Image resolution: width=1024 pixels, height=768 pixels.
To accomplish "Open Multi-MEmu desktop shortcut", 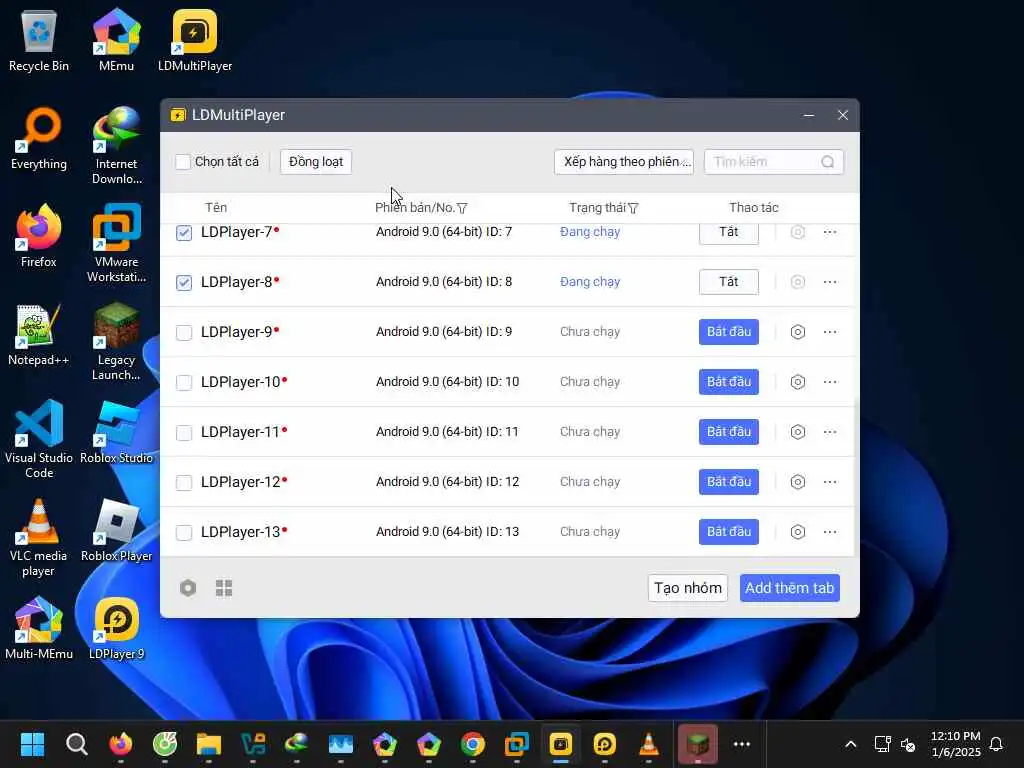I will click(39, 628).
